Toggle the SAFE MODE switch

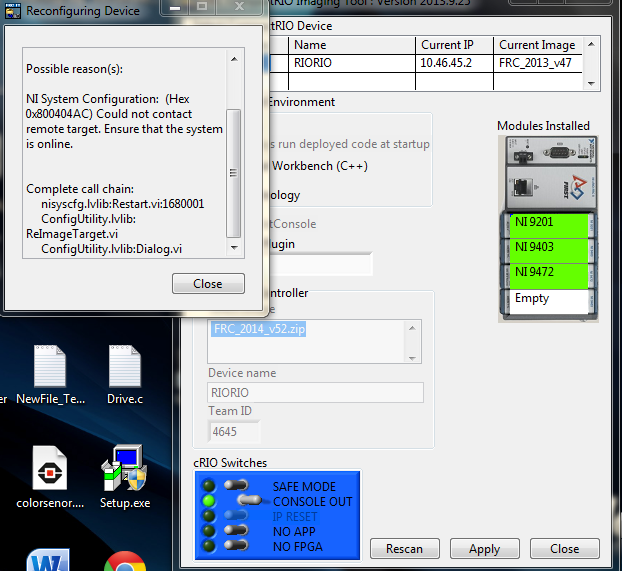pos(236,485)
